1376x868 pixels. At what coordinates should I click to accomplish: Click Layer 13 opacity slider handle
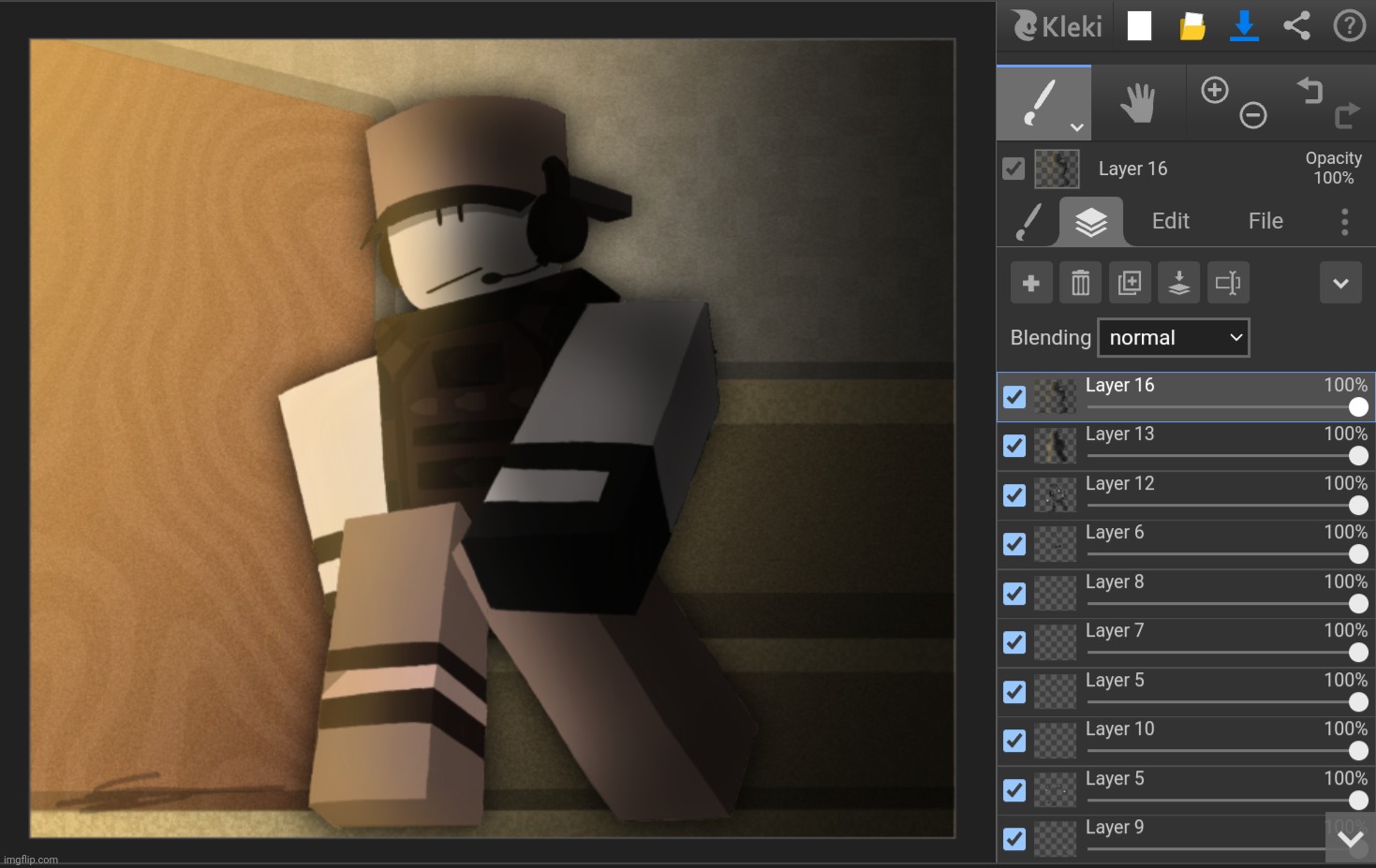click(1358, 456)
